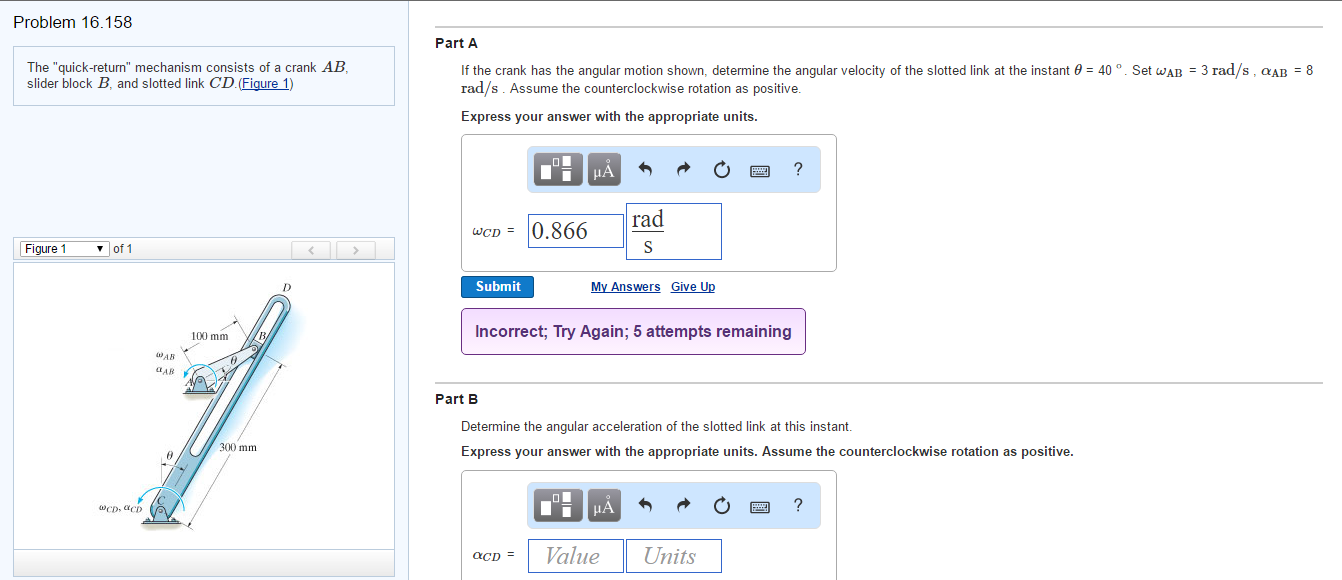Go to next figure with right arrow
Viewport: 1342px width, 580px height.
[x=354, y=249]
